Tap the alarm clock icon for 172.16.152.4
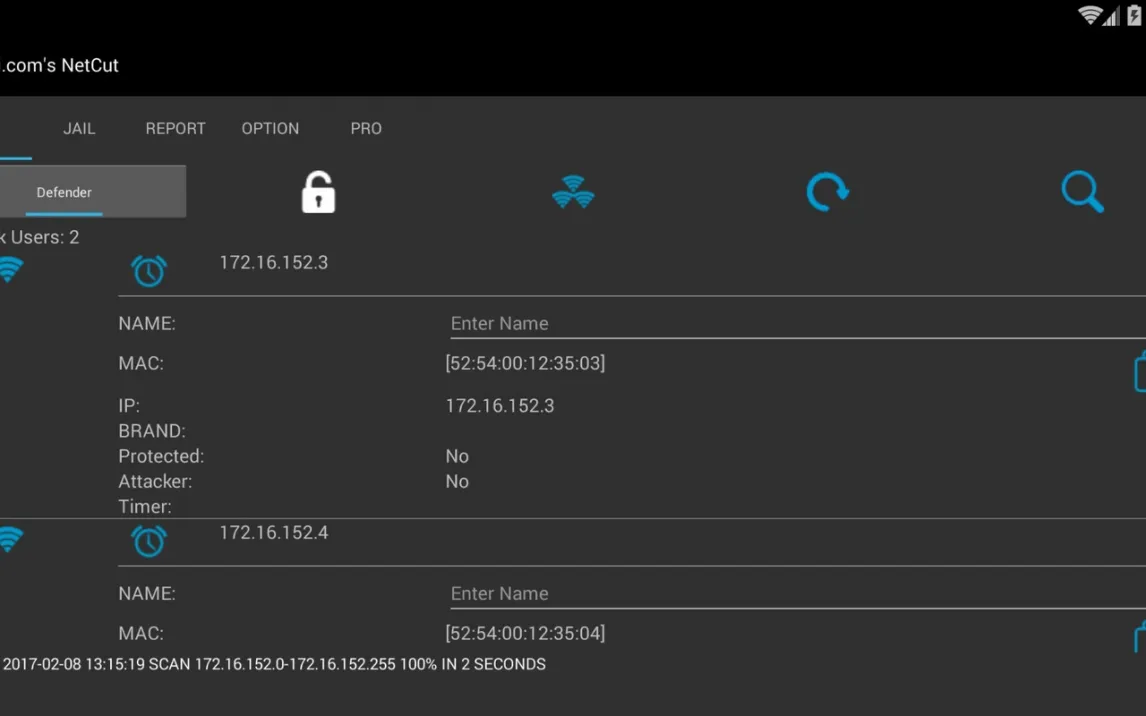1146x716 pixels. (x=149, y=541)
